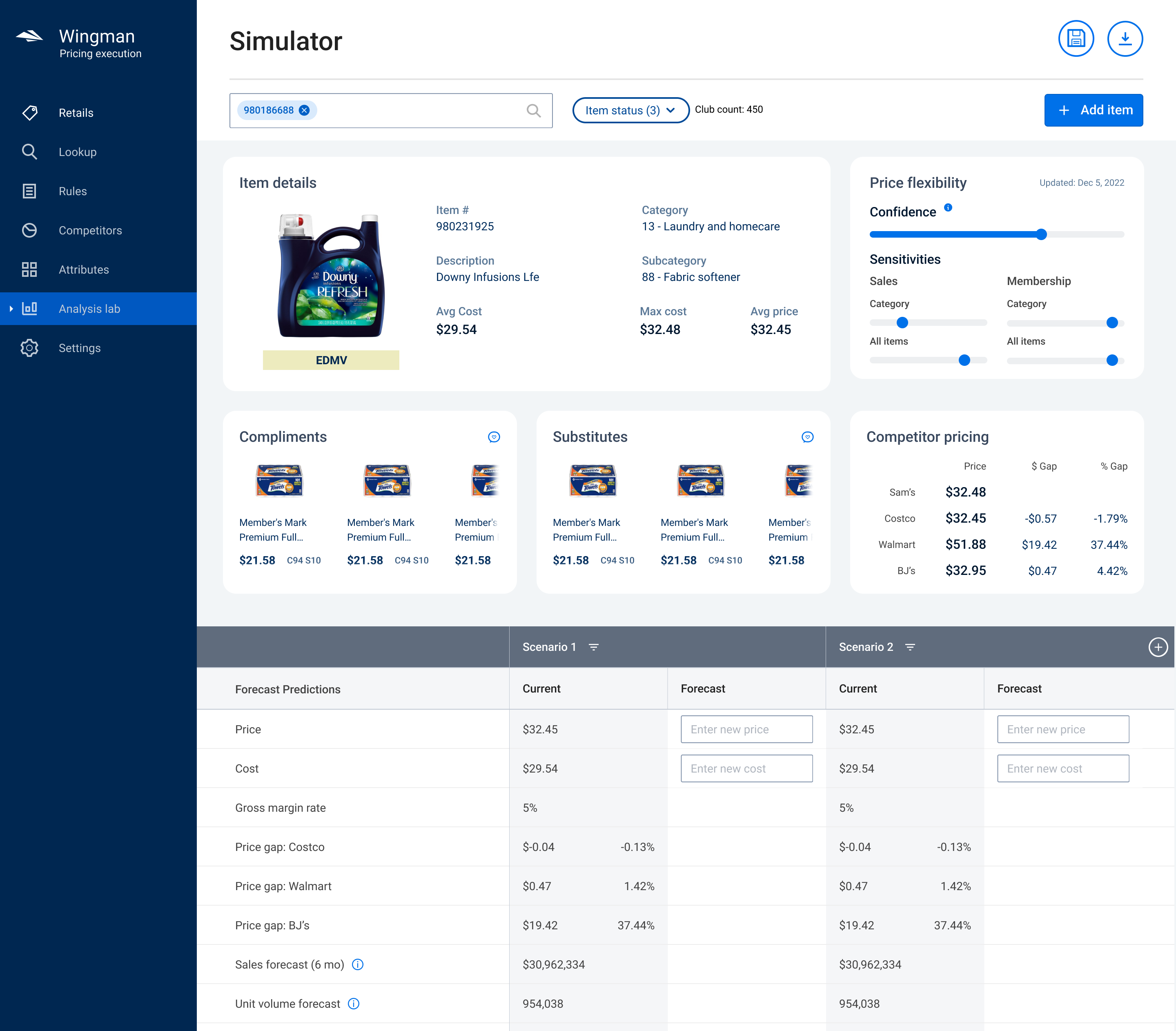The height and width of the screenshot is (1031, 1176).
Task: Open the Scenario 1 filter options
Action: 594,647
